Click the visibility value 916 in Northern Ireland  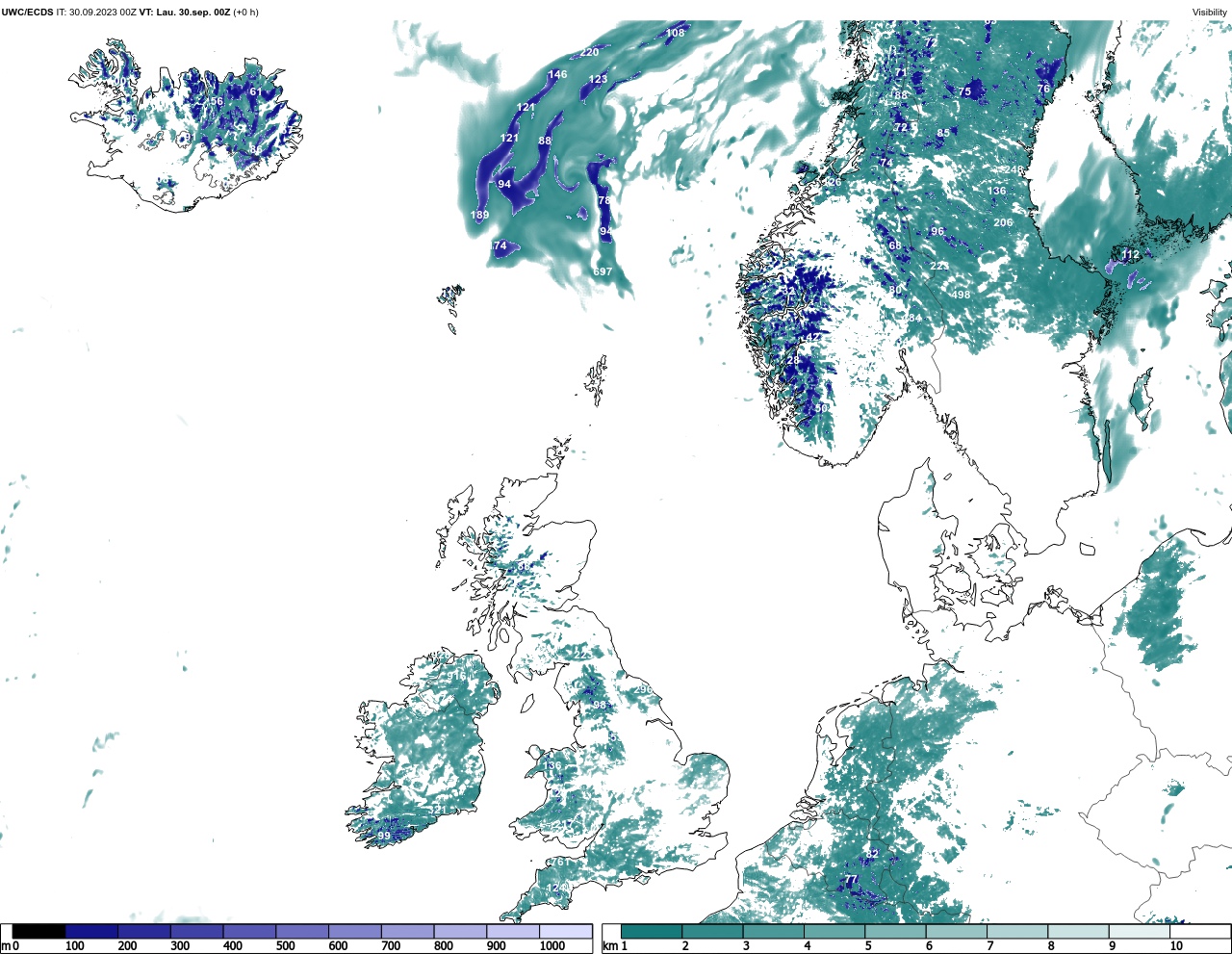click(x=456, y=676)
